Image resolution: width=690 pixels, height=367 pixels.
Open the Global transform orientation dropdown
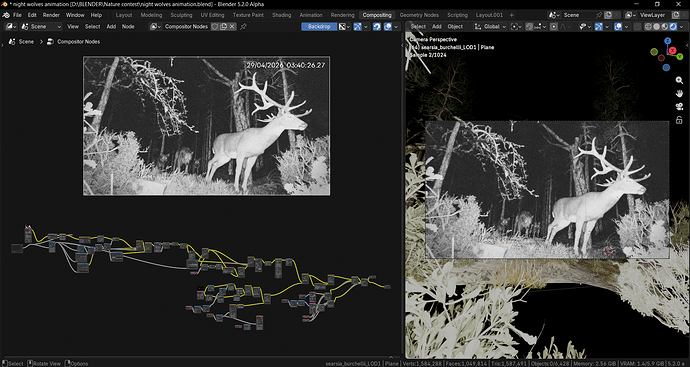pos(490,26)
